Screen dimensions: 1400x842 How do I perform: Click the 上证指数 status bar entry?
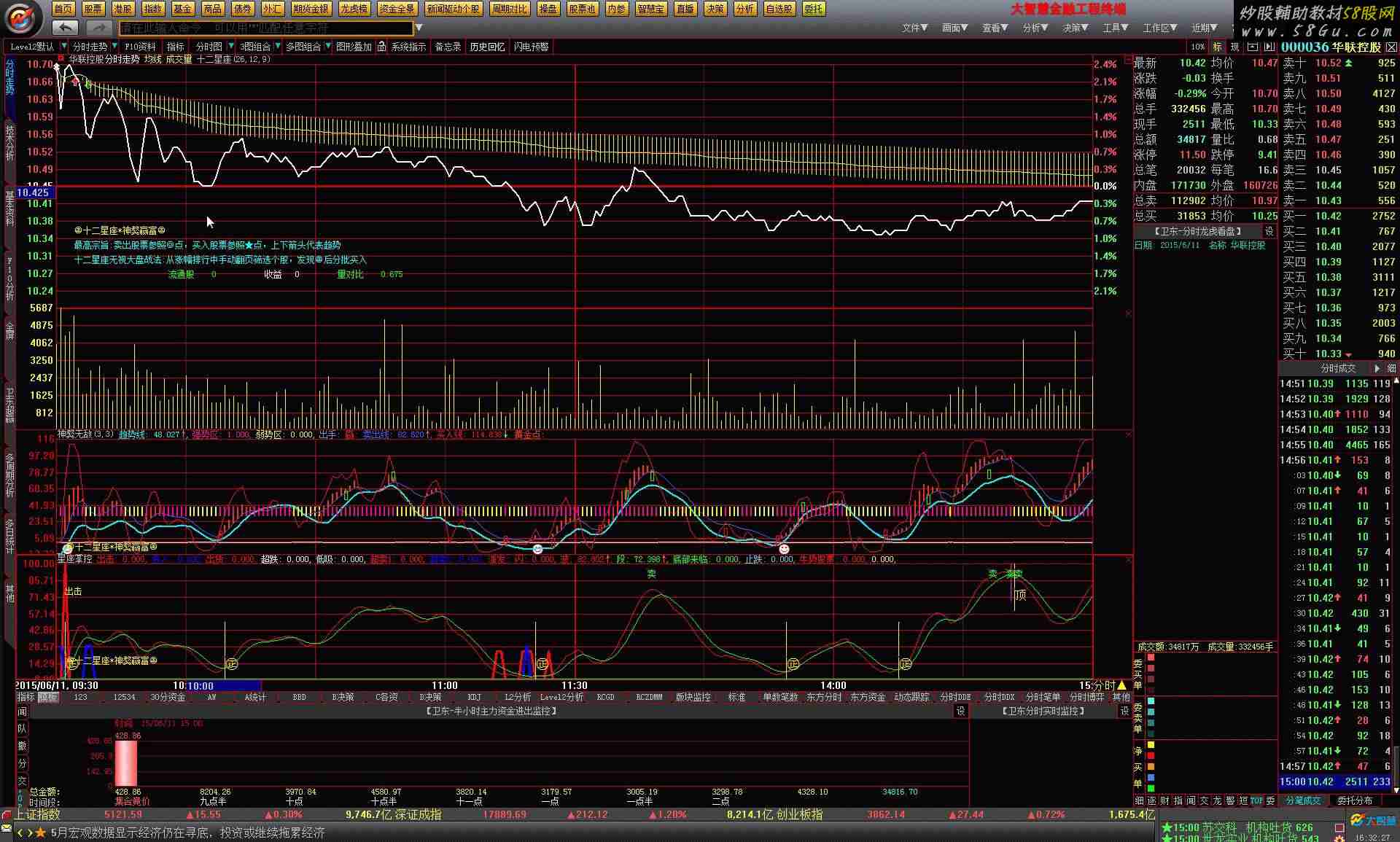(39, 814)
